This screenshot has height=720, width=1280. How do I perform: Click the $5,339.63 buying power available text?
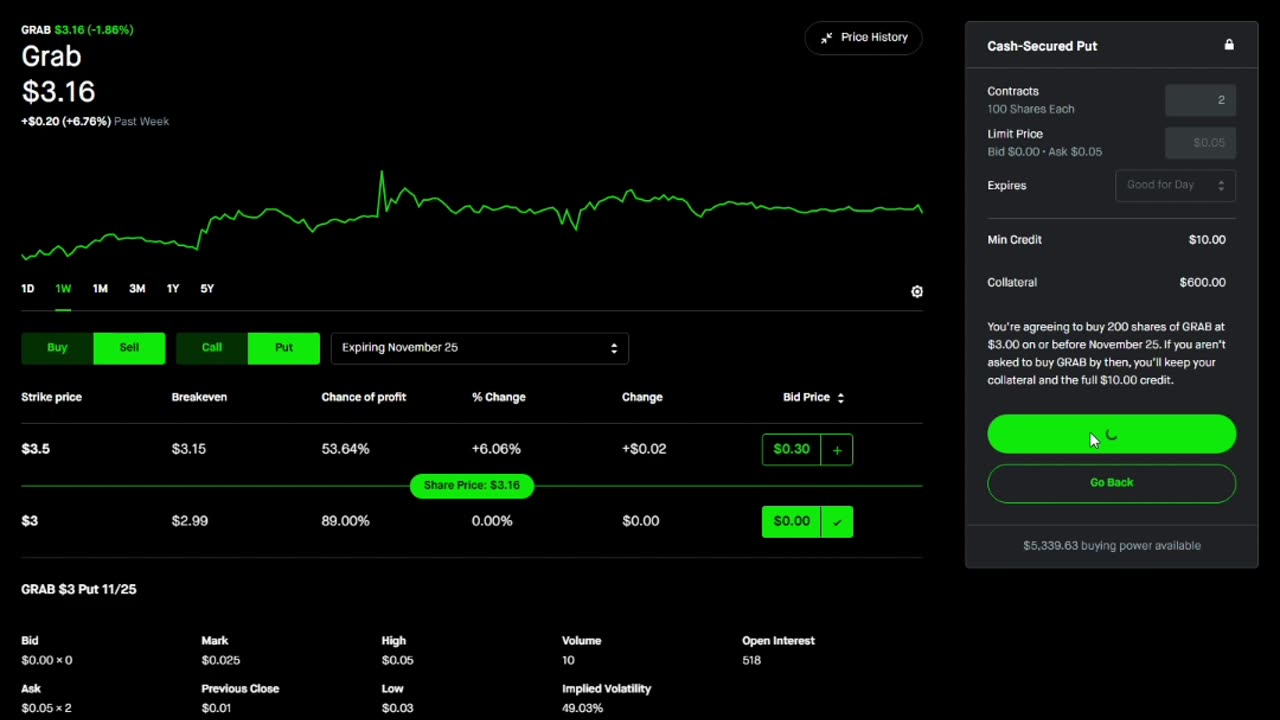coord(1111,546)
